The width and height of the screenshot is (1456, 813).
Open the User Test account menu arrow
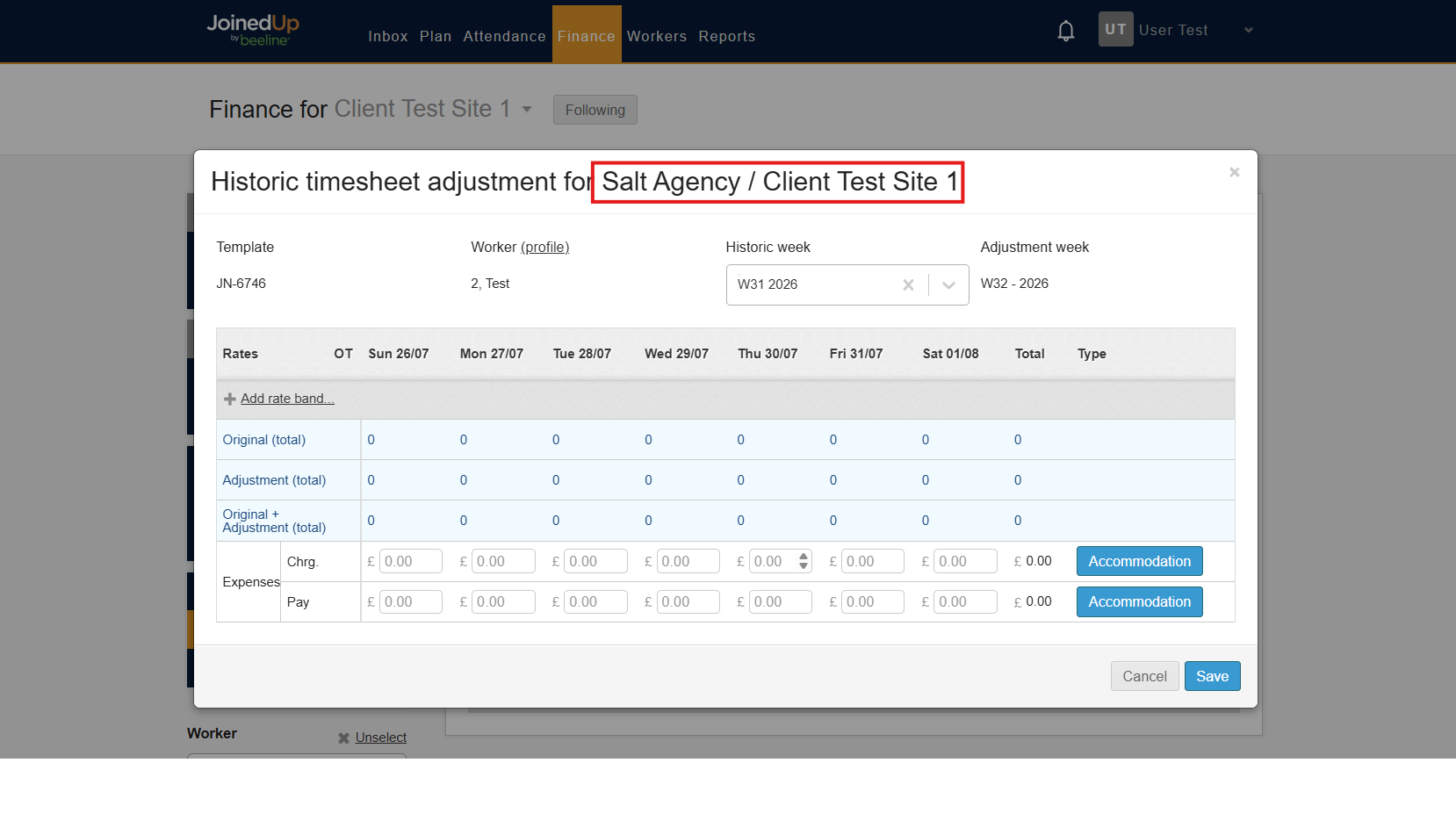click(1248, 30)
